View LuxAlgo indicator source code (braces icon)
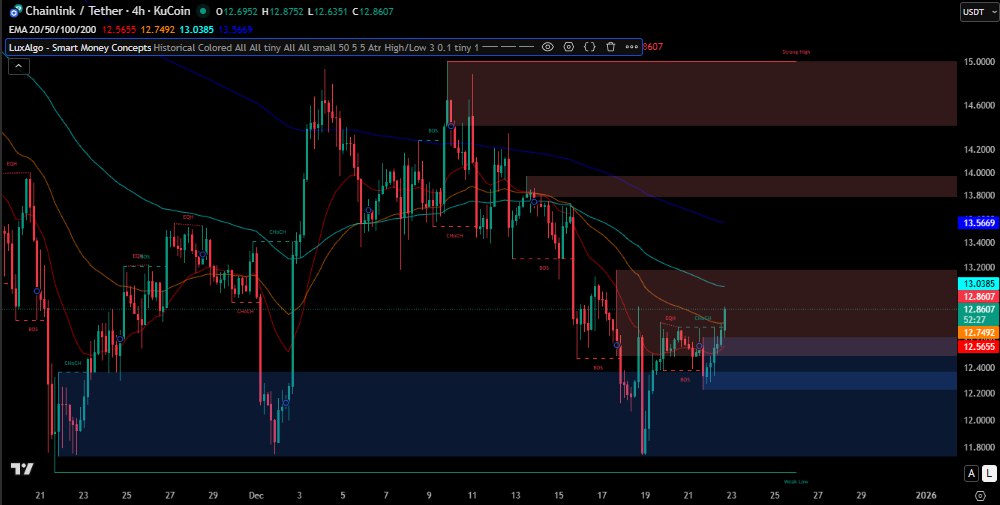 590,46
